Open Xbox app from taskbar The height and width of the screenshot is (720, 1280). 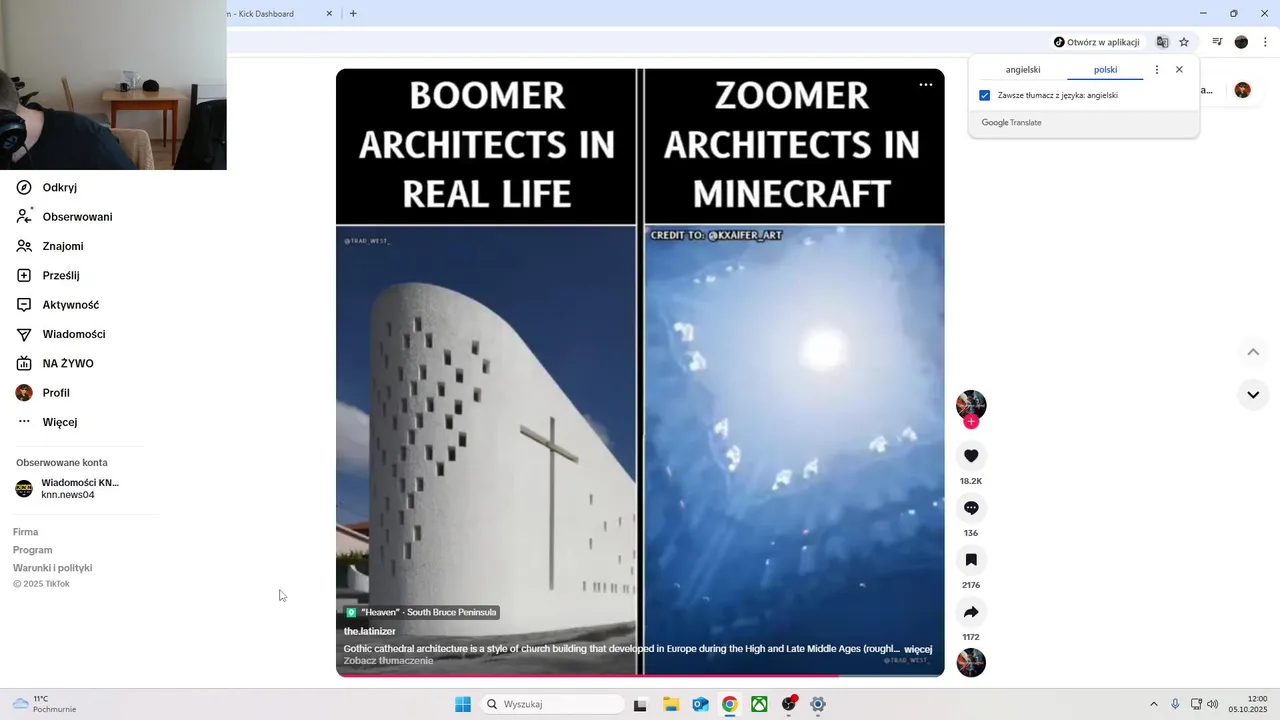point(760,704)
